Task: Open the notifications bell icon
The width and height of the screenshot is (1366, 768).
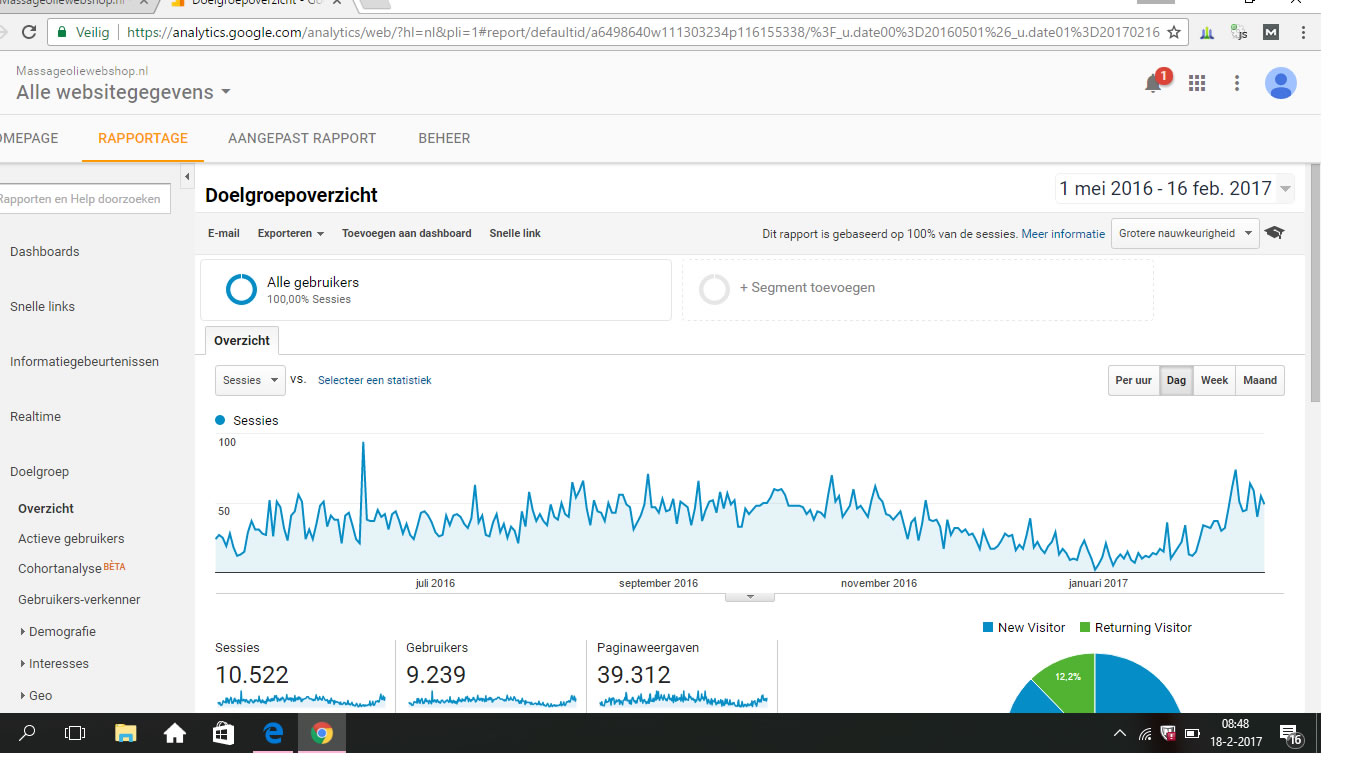Action: pyautogui.click(x=1154, y=83)
